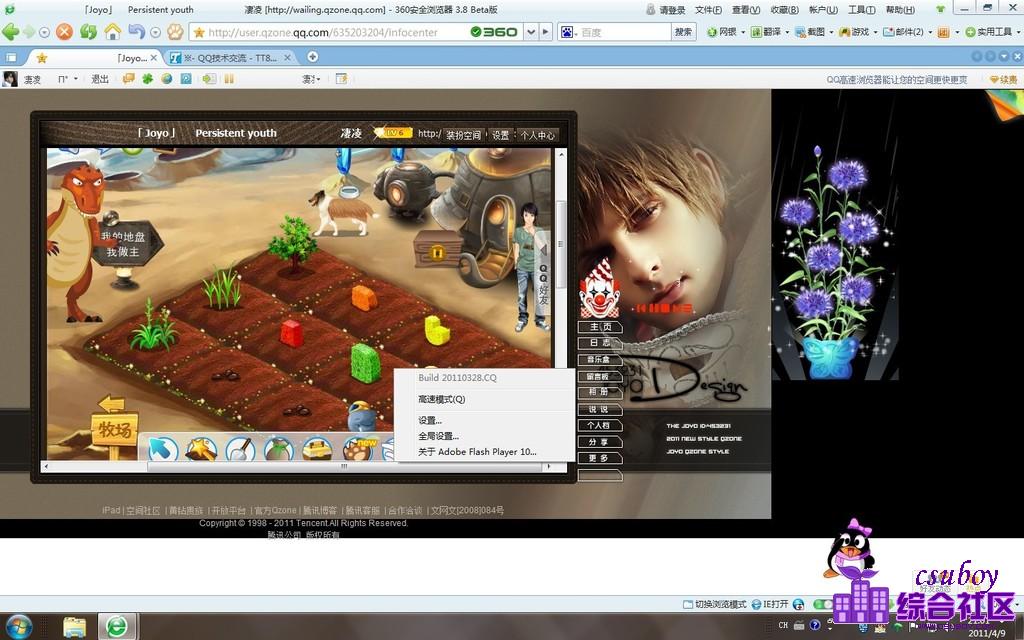Click the red Stop loading icon
The height and width of the screenshot is (640, 1024).
click(64, 32)
